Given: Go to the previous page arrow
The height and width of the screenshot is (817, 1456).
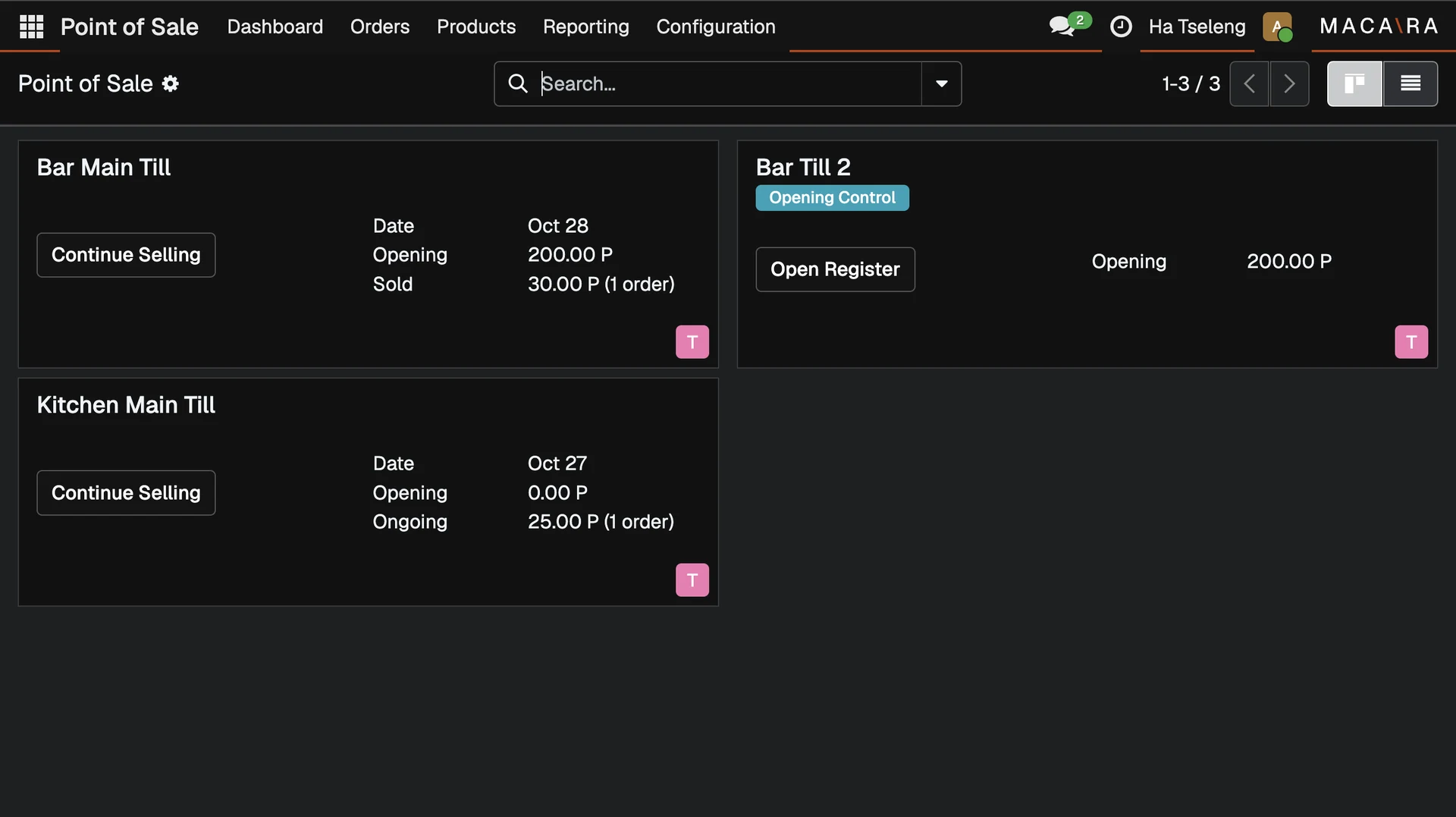Looking at the screenshot, I should pyautogui.click(x=1249, y=83).
